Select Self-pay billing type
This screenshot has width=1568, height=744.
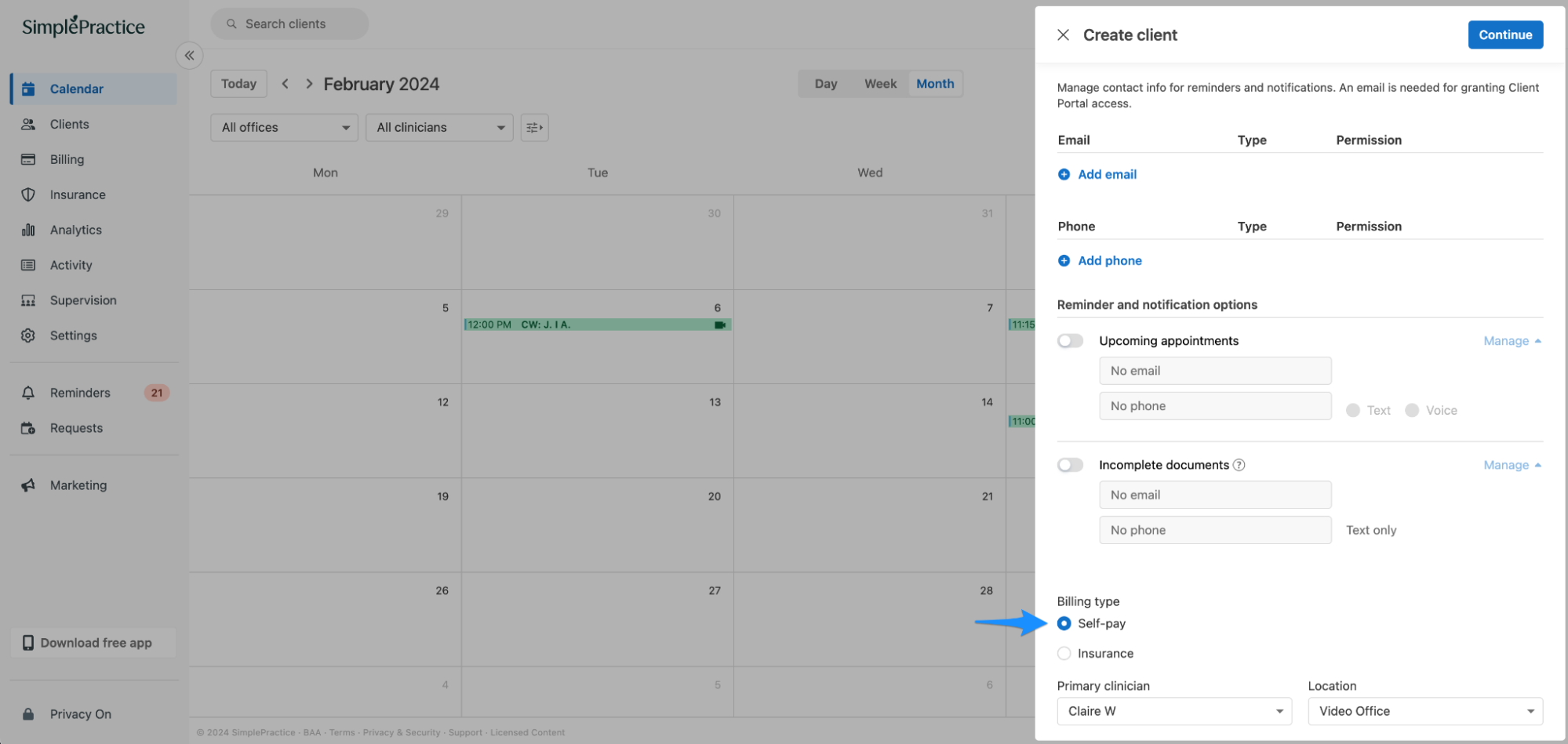[1064, 623]
